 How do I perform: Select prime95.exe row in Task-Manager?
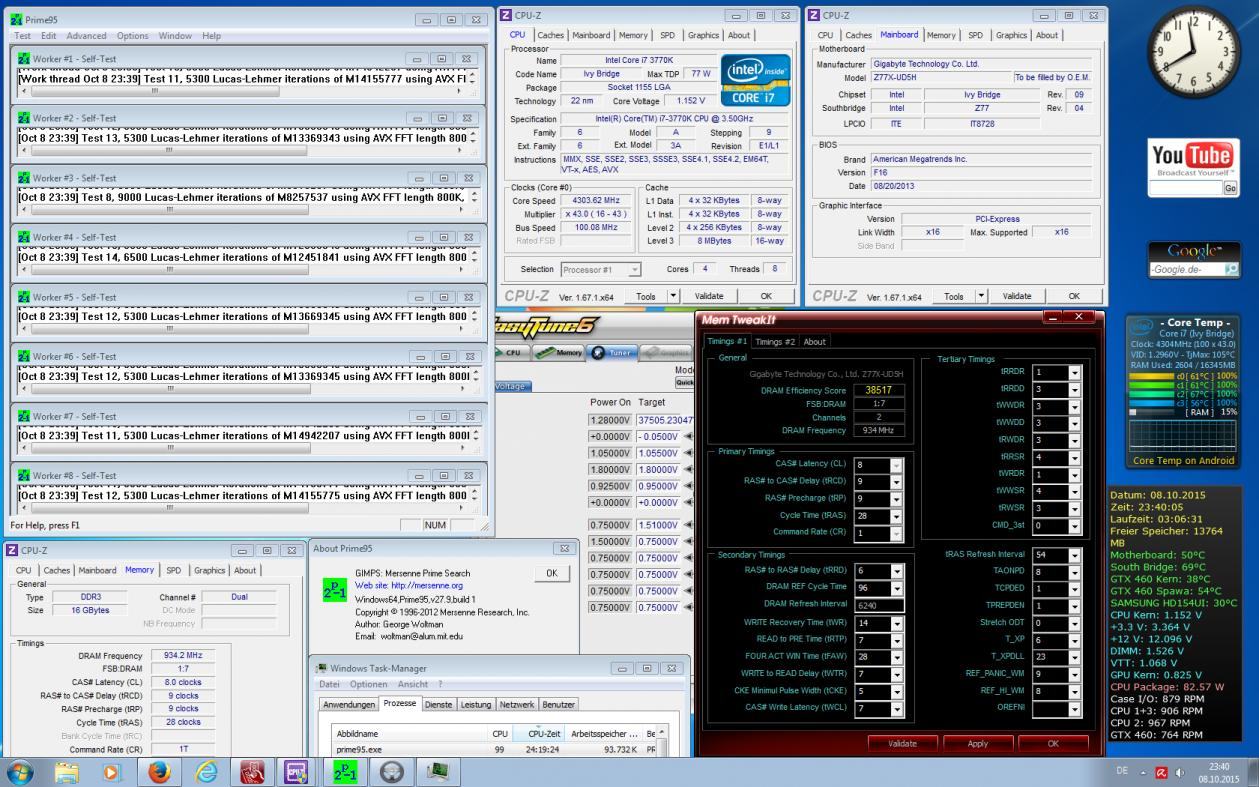[493, 749]
